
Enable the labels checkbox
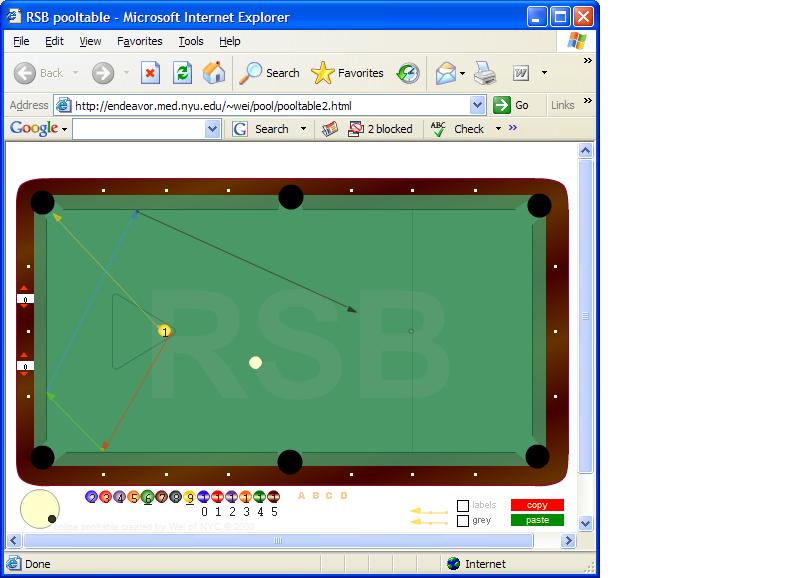point(463,506)
